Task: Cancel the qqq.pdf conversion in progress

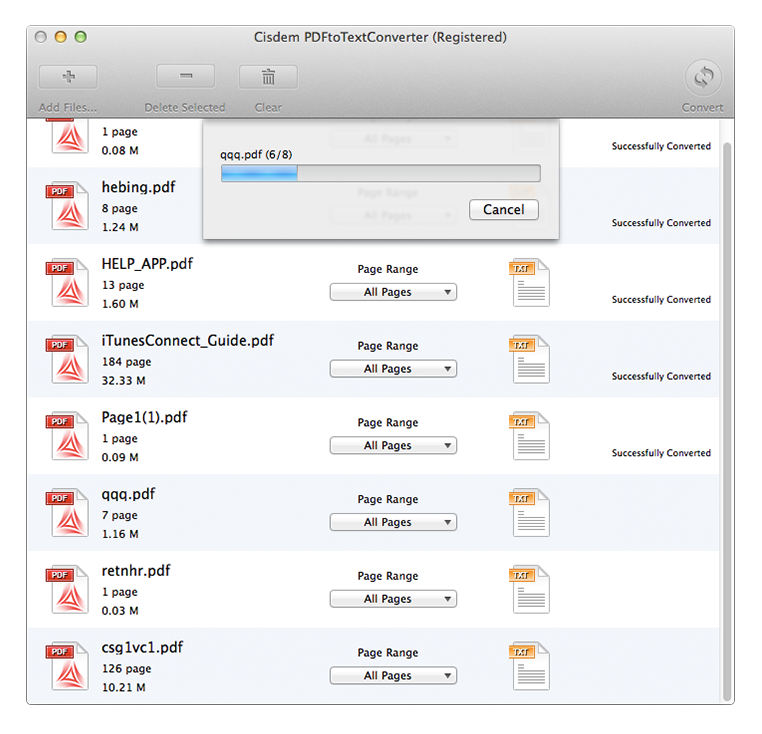Action: 503,210
